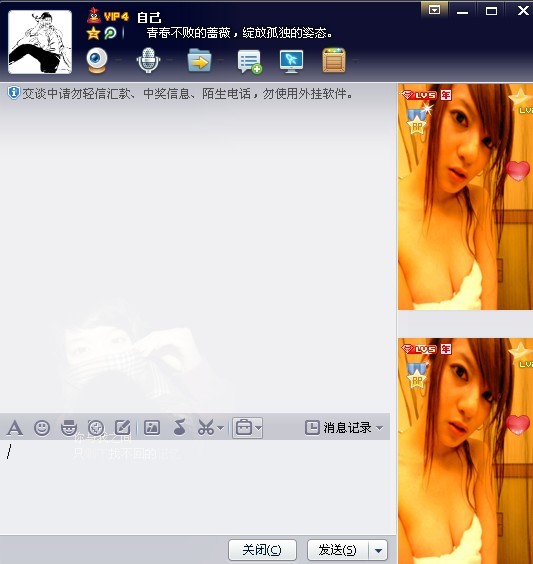
Task: Open the title bar dropdown menu button
Action: tap(434, 10)
